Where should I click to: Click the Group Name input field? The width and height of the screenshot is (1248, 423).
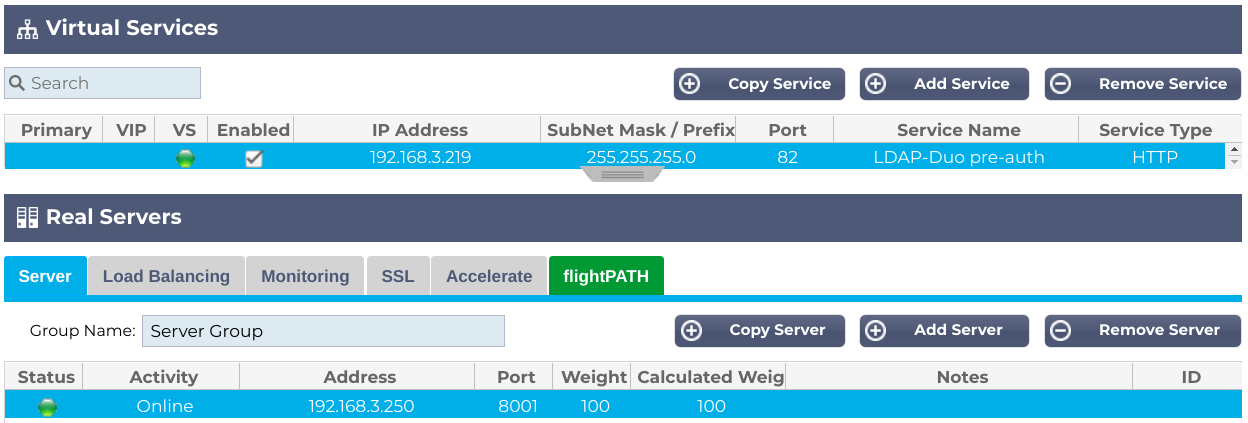323,331
